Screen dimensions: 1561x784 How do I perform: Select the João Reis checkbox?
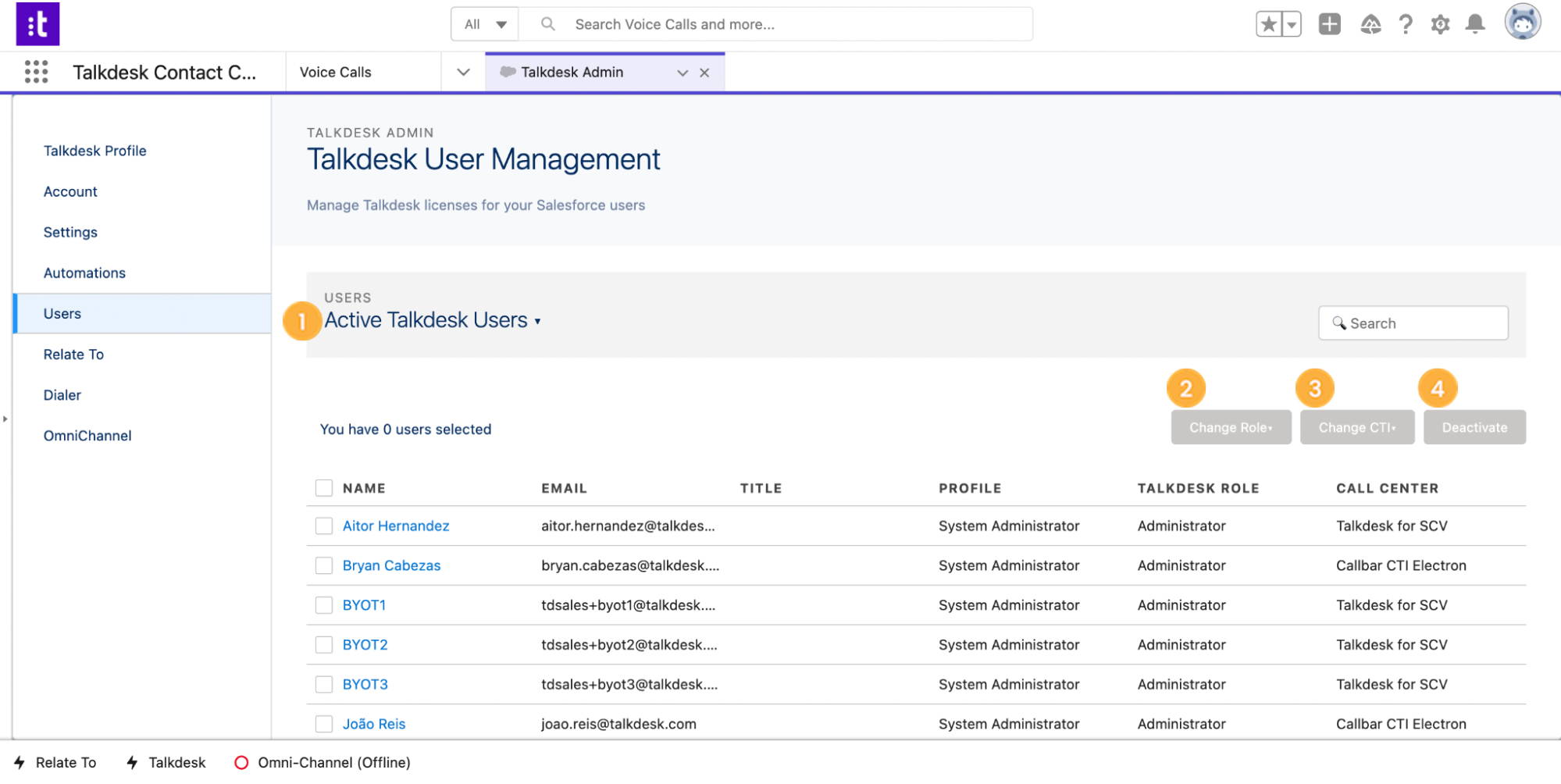tap(324, 724)
